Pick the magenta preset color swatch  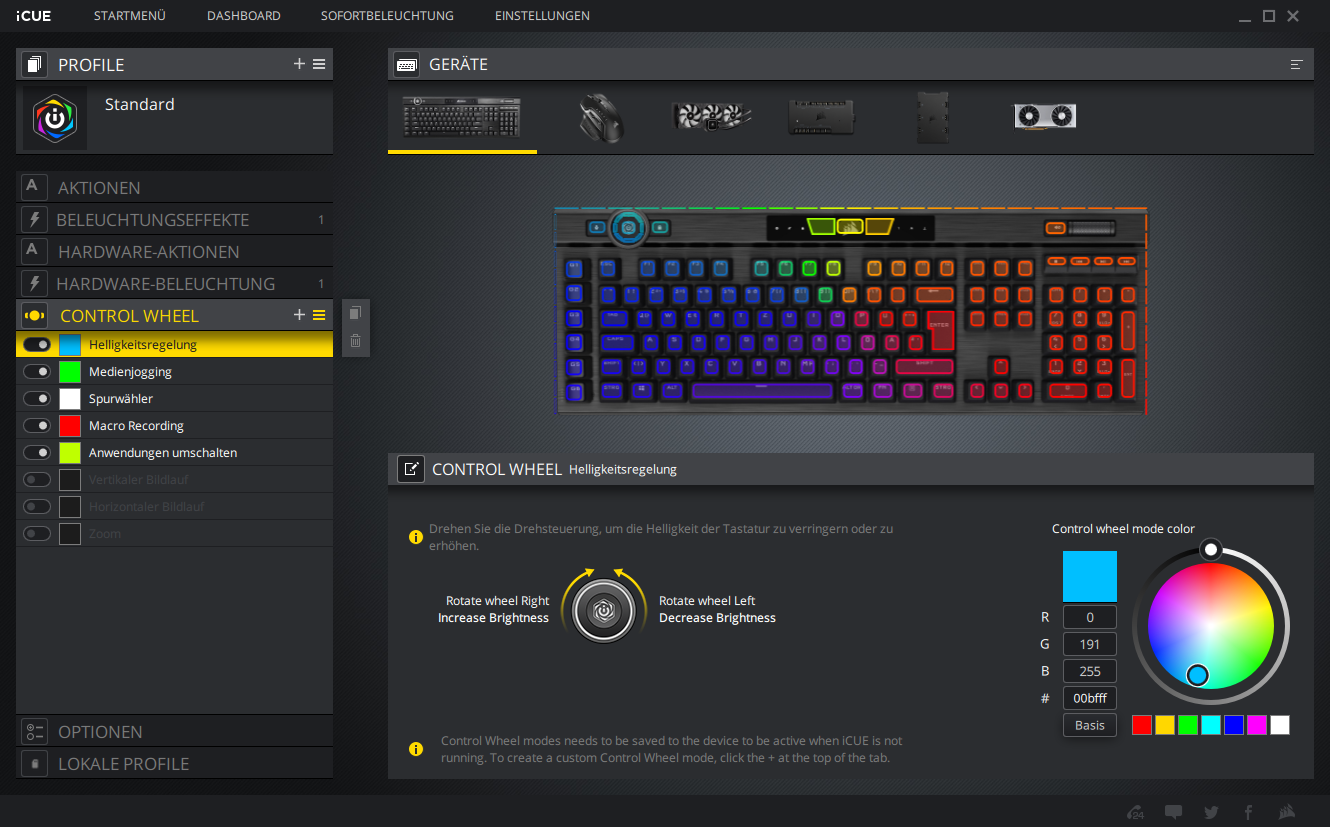tap(1257, 725)
